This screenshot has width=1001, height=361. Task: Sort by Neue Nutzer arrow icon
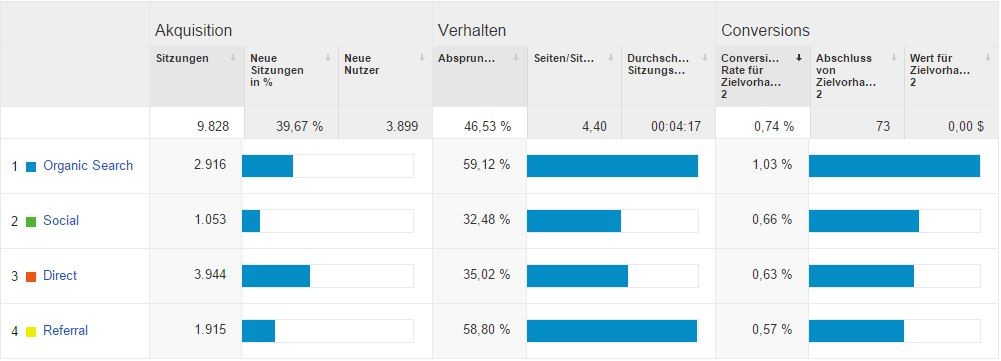pyautogui.click(x=422, y=58)
